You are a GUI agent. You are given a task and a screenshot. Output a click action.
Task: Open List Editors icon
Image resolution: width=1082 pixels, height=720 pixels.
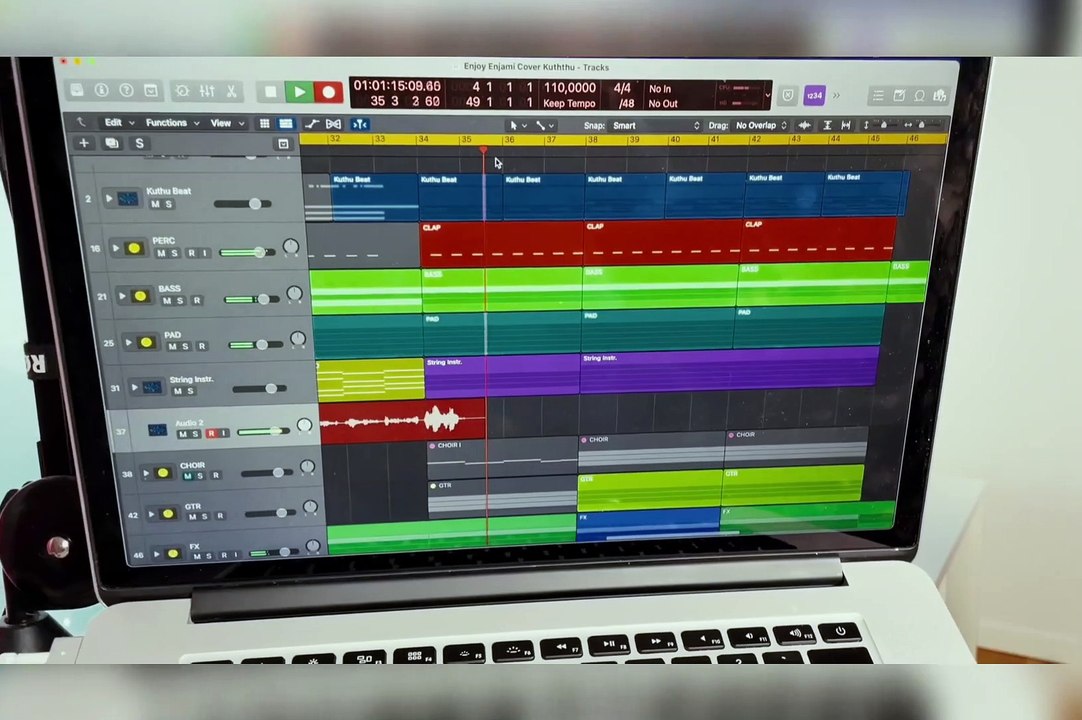coord(878,96)
